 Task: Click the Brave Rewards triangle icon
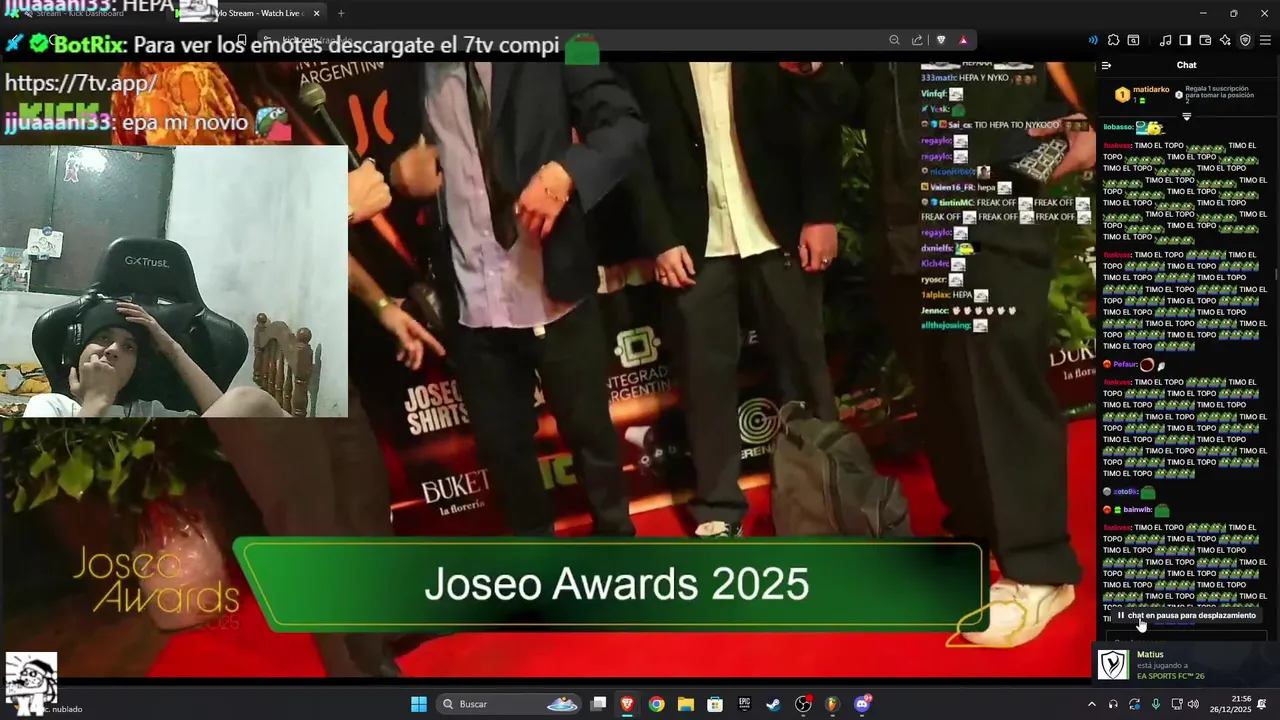pos(963,40)
